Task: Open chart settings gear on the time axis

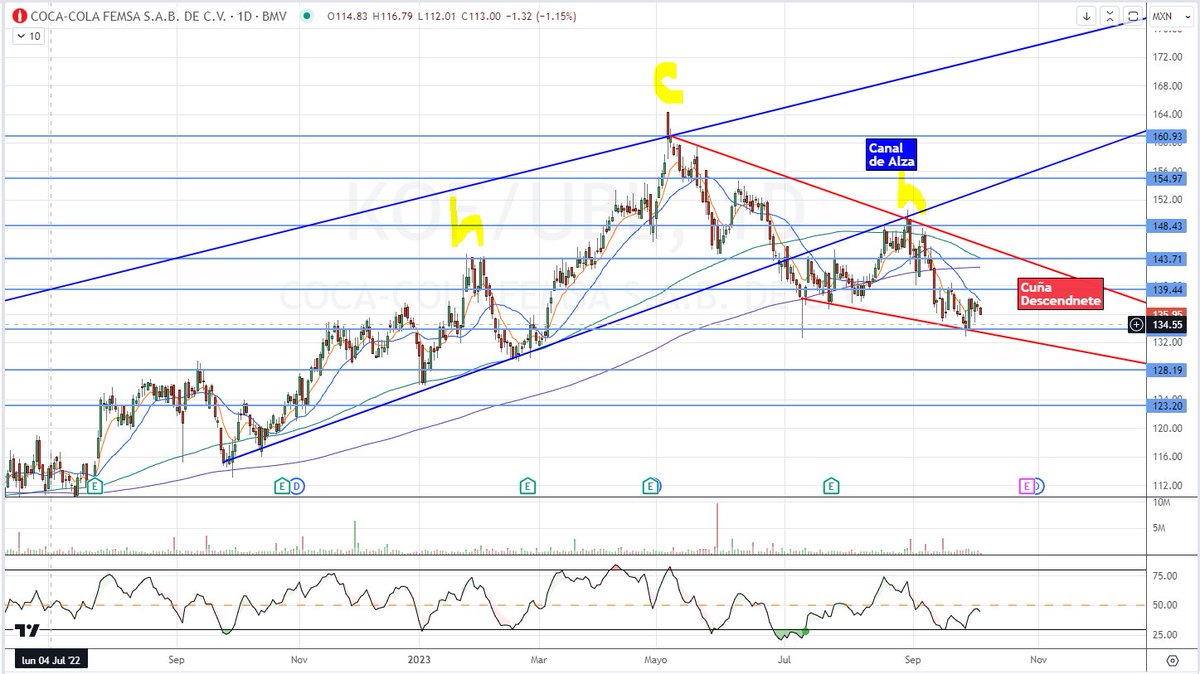Action: (x=1171, y=660)
